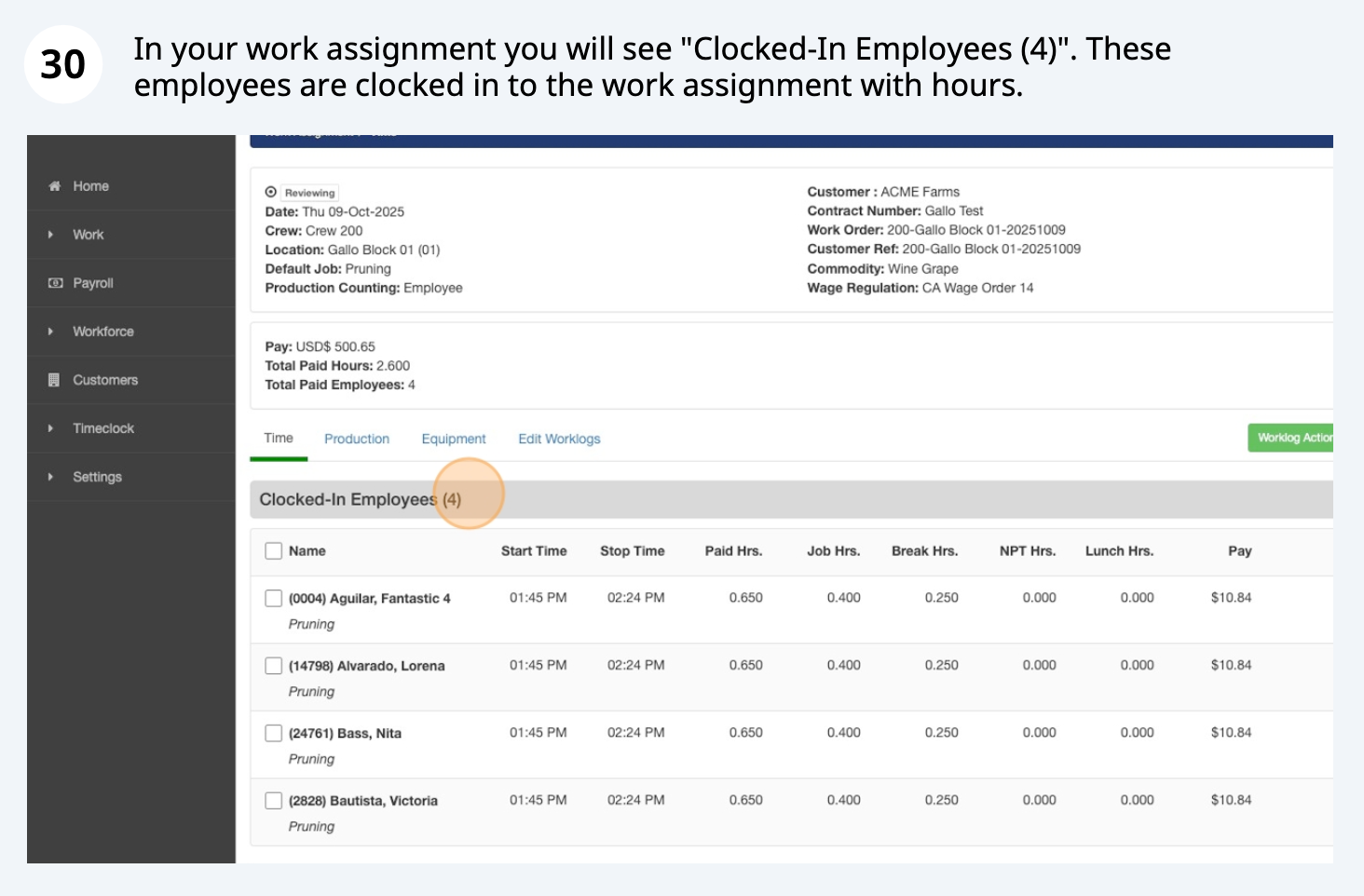Click the Customers building icon

(55, 380)
